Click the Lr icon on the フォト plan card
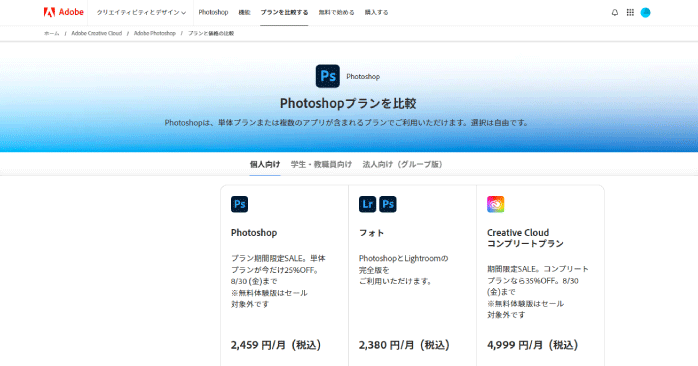This screenshot has height=366, width=698. [x=368, y=204]
